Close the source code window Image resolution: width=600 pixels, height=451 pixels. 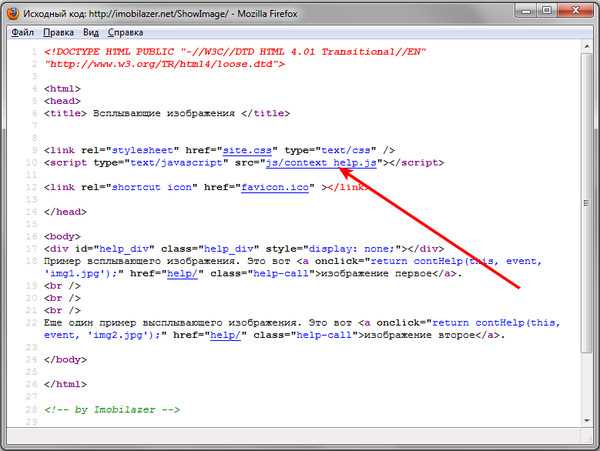click(x=576, y=11)
